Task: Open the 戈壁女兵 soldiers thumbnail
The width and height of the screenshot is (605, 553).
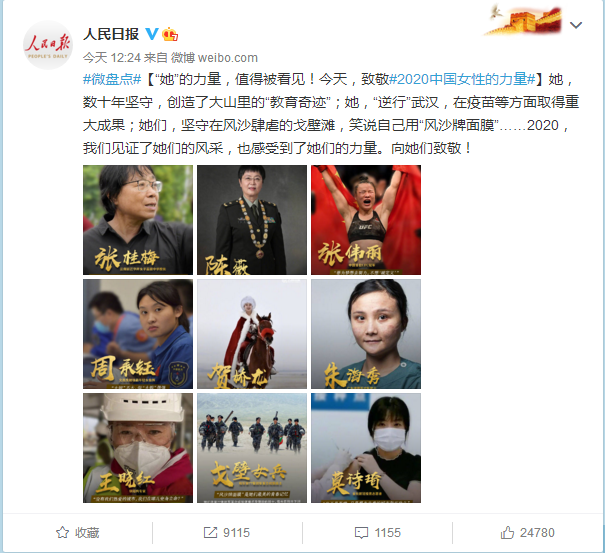Action: (x=252, y=448)
